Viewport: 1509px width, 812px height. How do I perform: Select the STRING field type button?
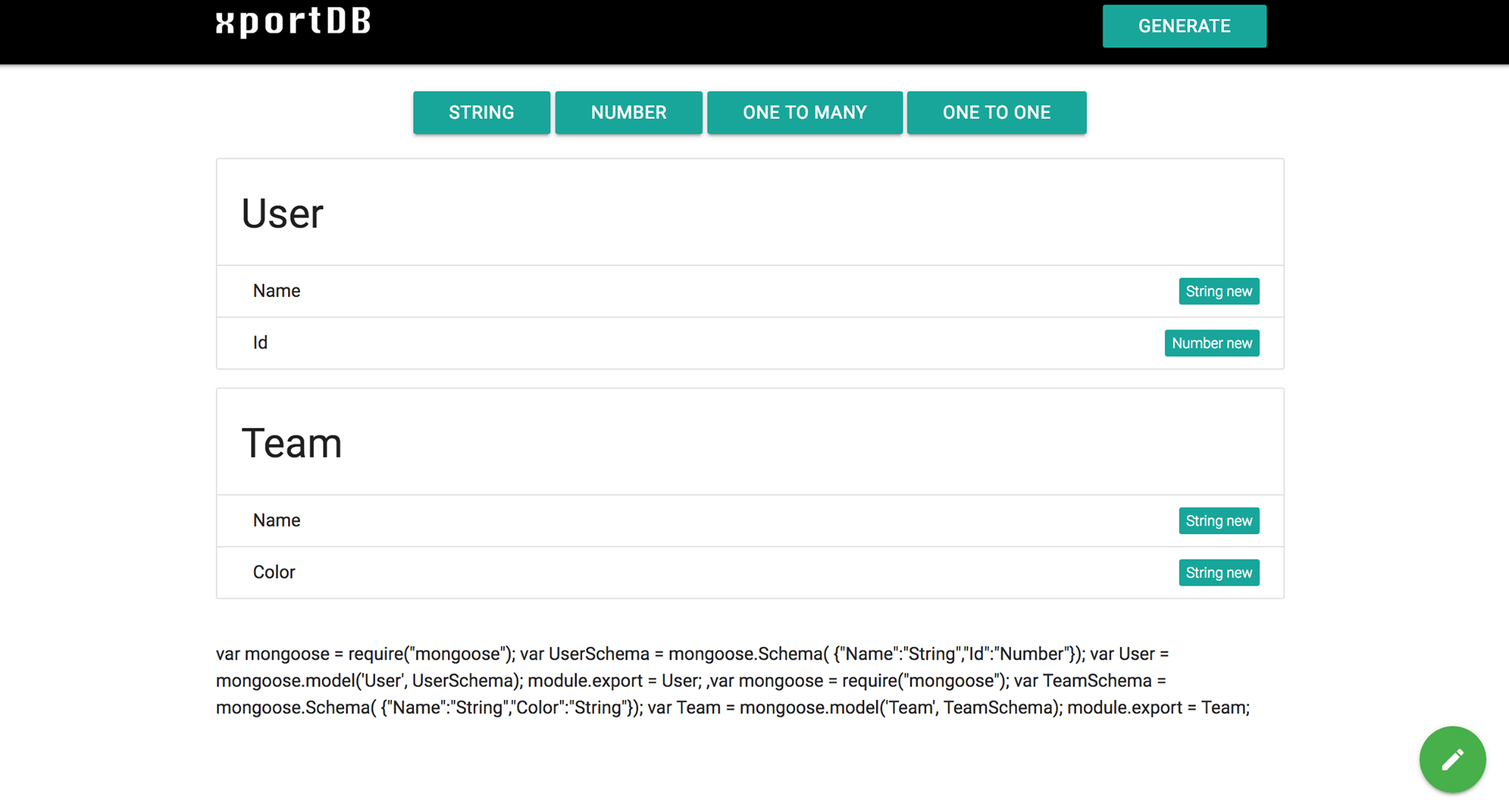[481, 113]
